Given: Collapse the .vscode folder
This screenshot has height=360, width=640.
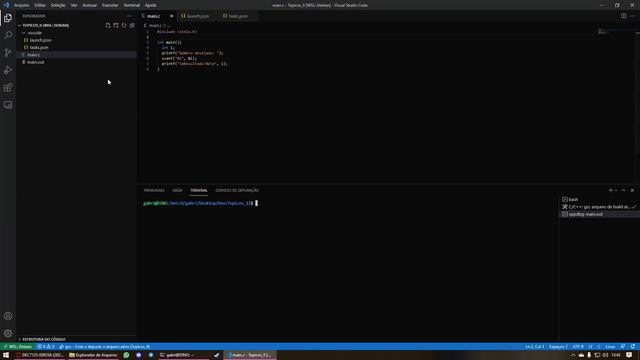Looking at the screenshot, I should coord(34,33).
